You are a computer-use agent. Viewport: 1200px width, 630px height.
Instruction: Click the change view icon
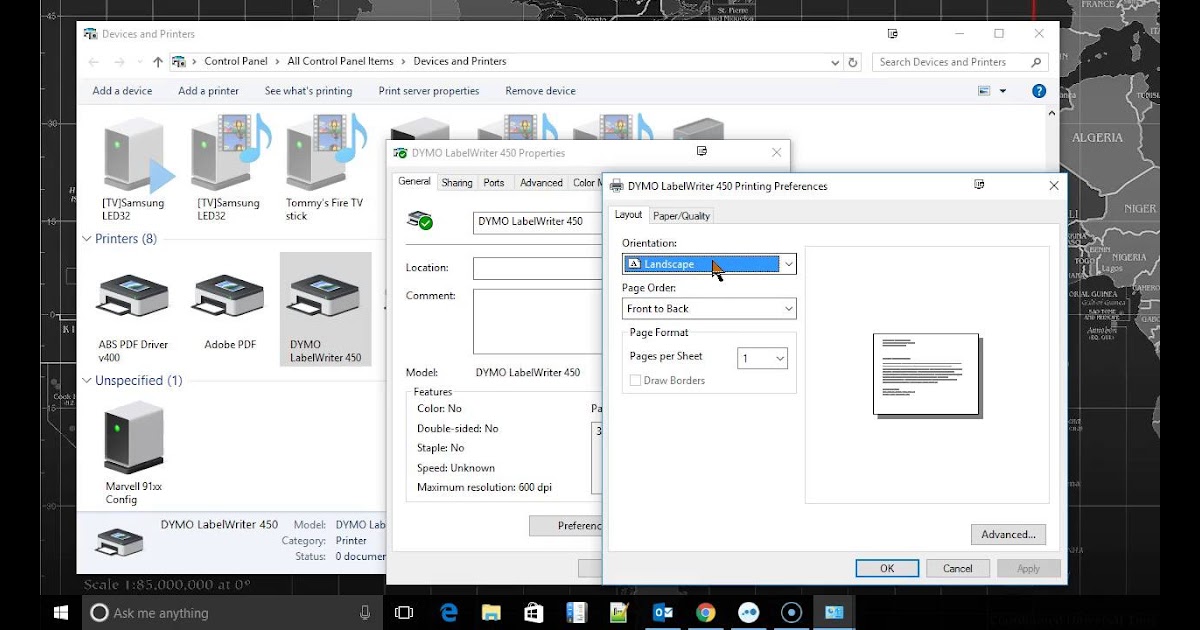(x=984, y=91)
